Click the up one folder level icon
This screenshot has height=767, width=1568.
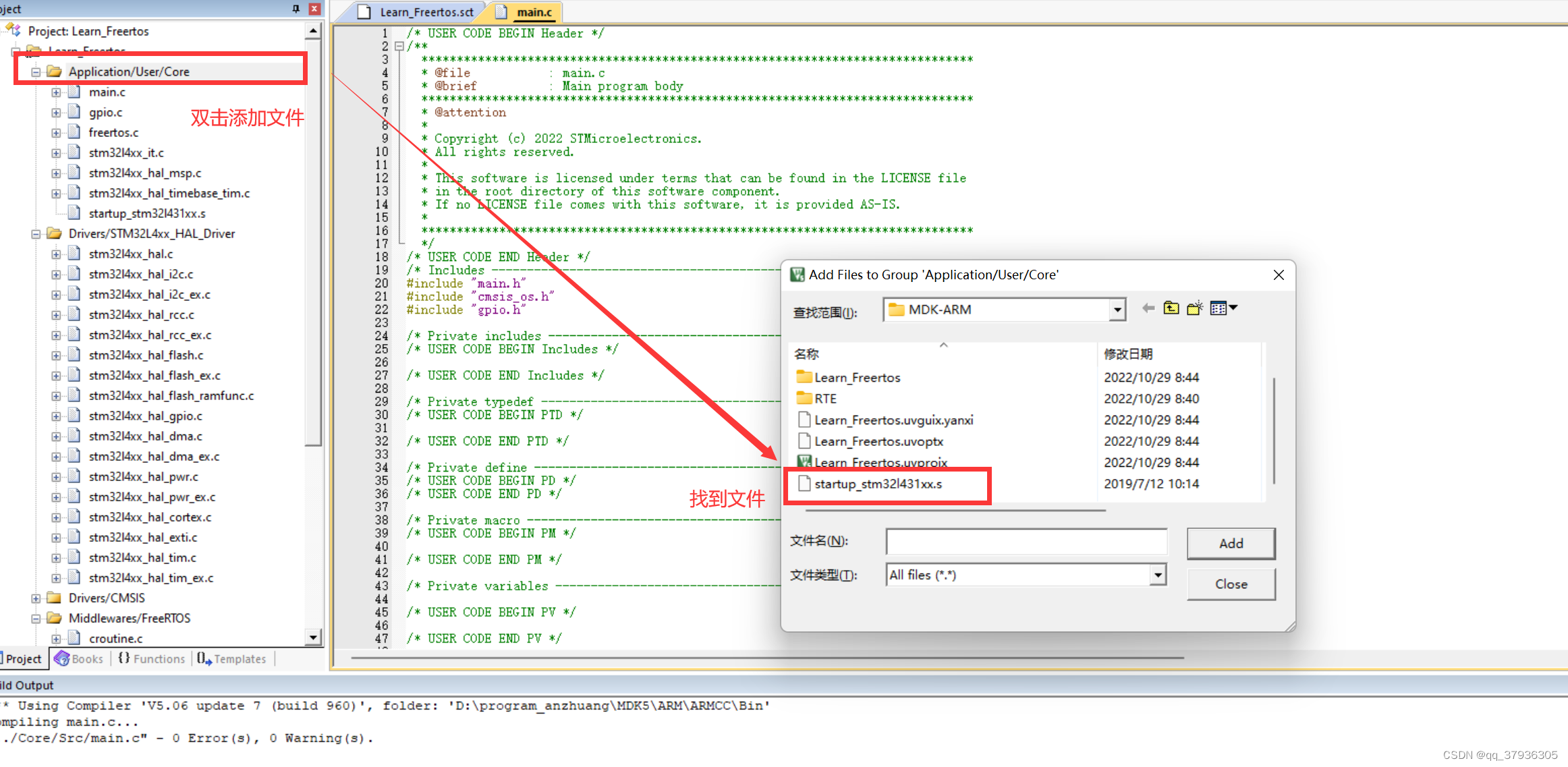point(1171,308)
